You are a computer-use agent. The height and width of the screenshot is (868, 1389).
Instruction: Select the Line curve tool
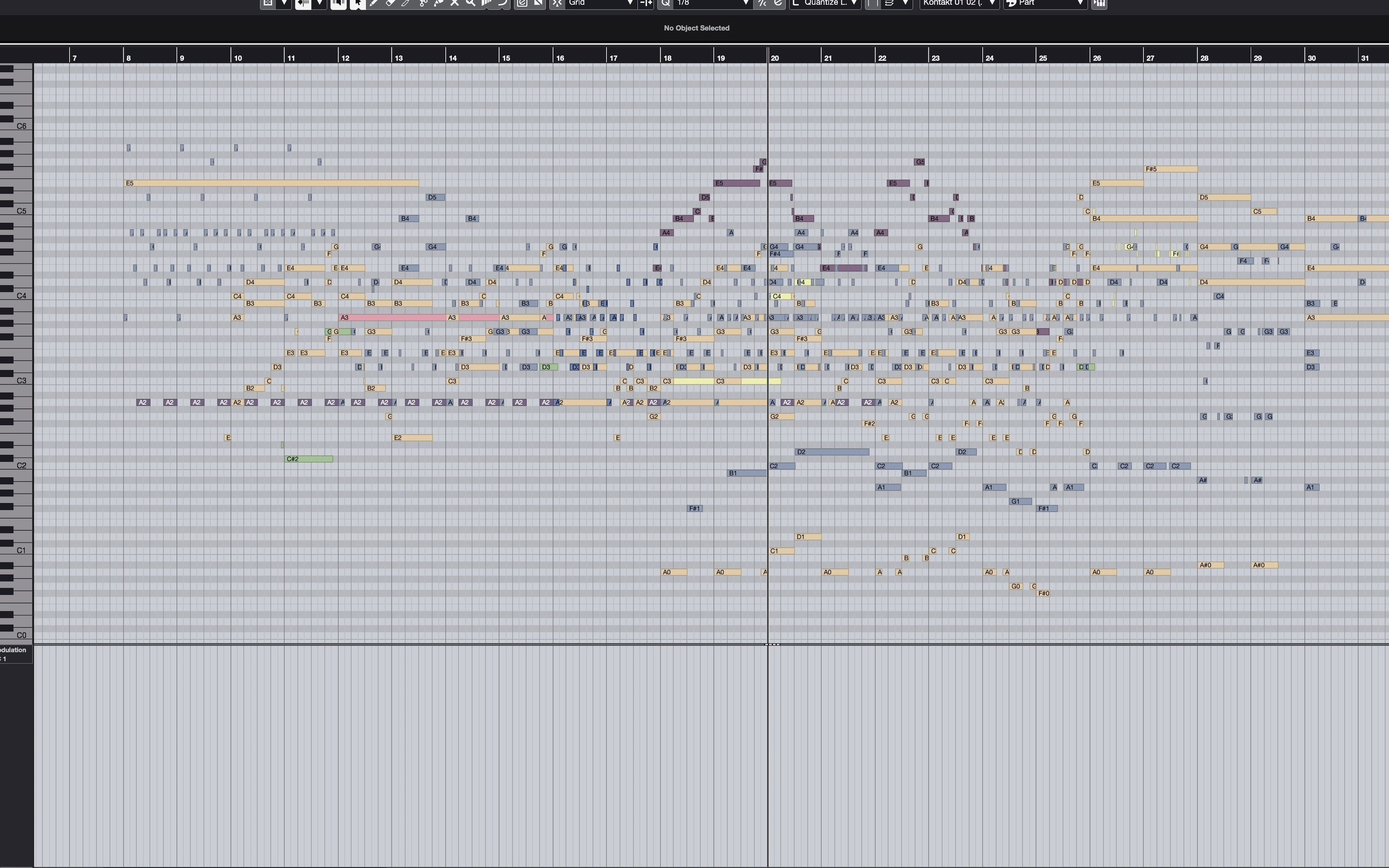point(502,3)
